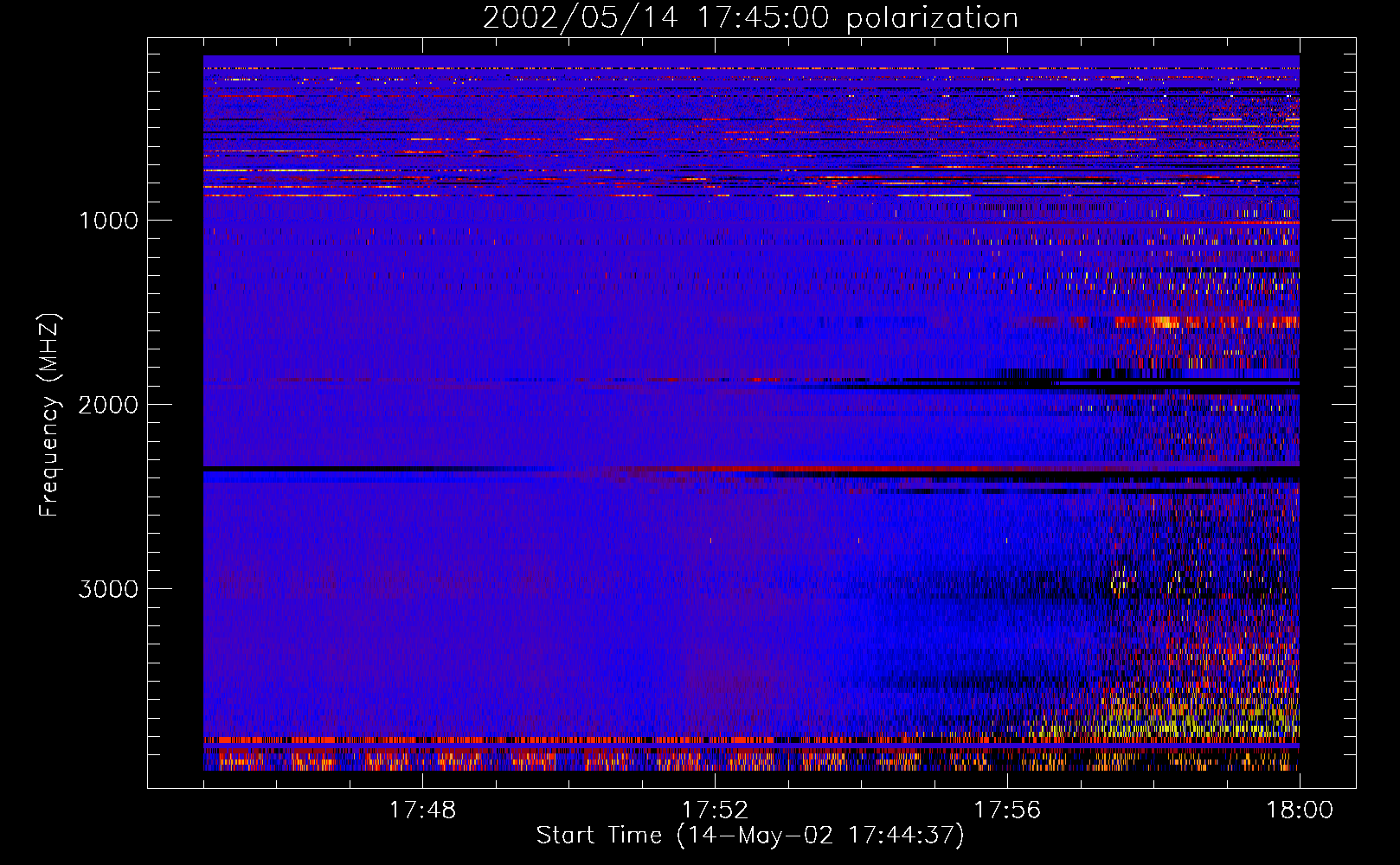
Task: Click the 3000 frequency tick label
Action: click(108, 589)
